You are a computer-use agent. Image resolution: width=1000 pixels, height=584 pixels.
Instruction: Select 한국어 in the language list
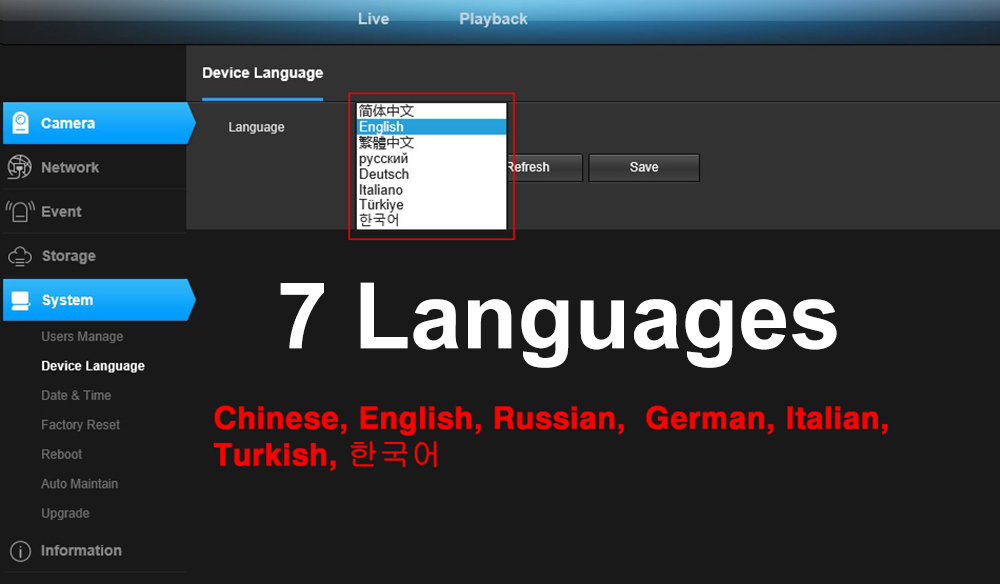pyautogui.click(x=379, y=220)
